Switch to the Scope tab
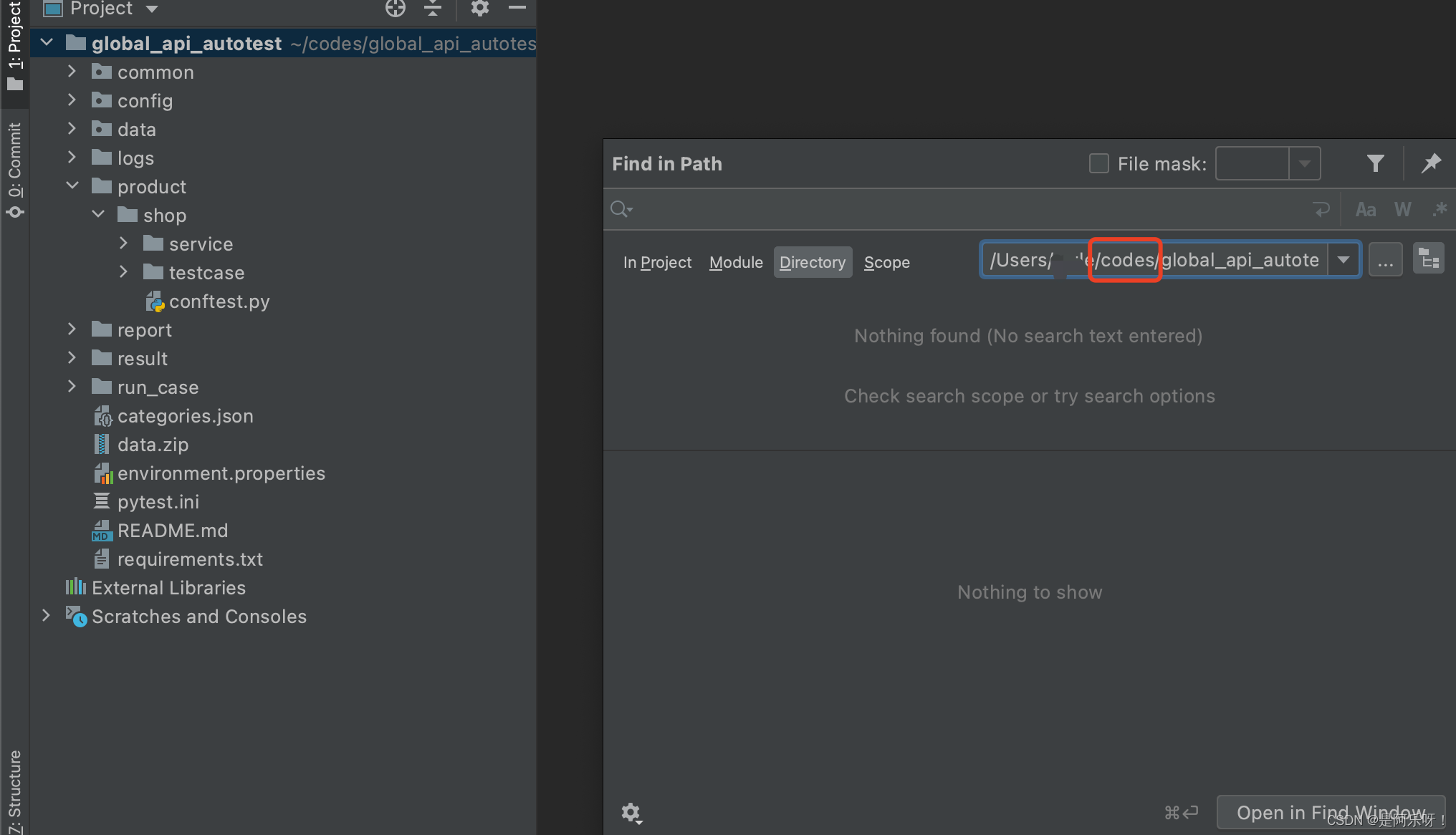Screen dimensions: 1456x835 coord(886,263)
